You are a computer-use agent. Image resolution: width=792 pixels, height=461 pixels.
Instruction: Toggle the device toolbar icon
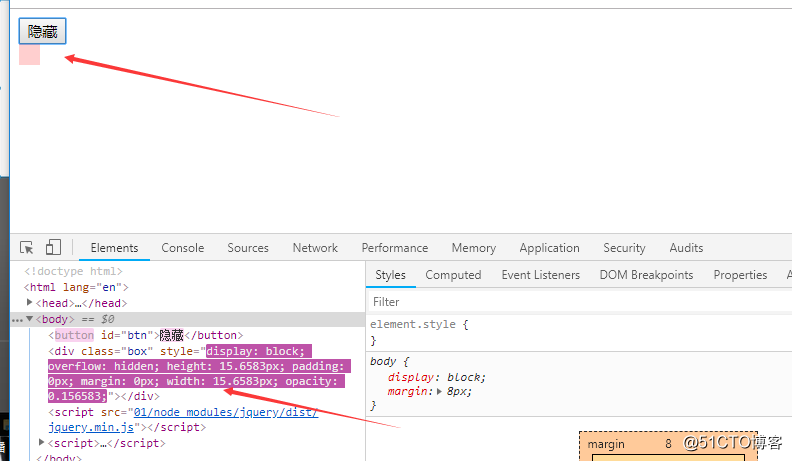(x=53, y=247)
